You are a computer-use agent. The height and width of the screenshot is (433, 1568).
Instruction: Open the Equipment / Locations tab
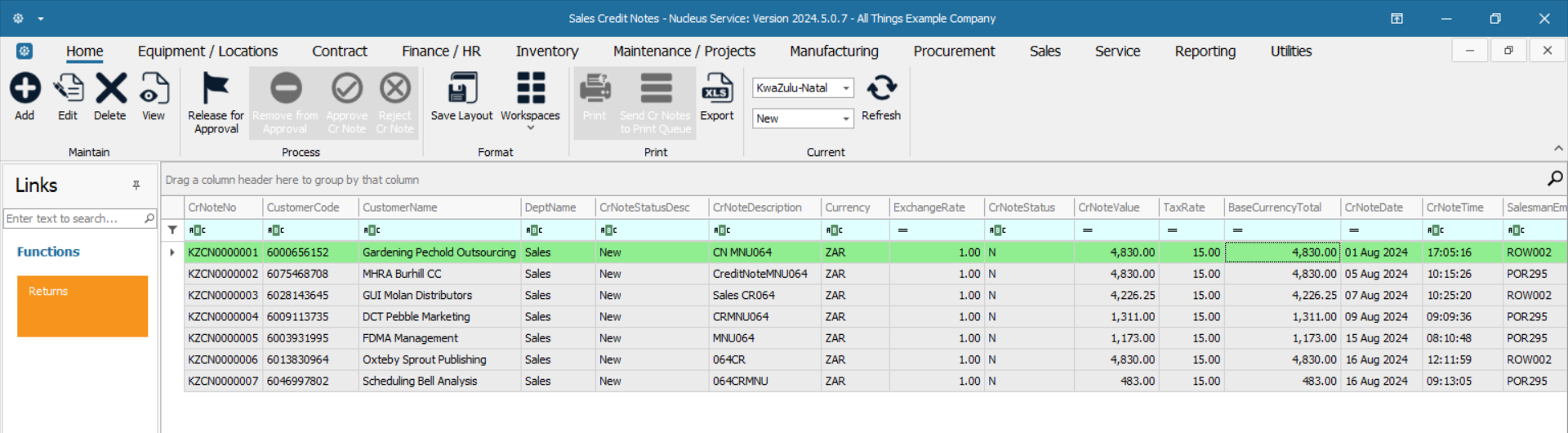(207, 51)
